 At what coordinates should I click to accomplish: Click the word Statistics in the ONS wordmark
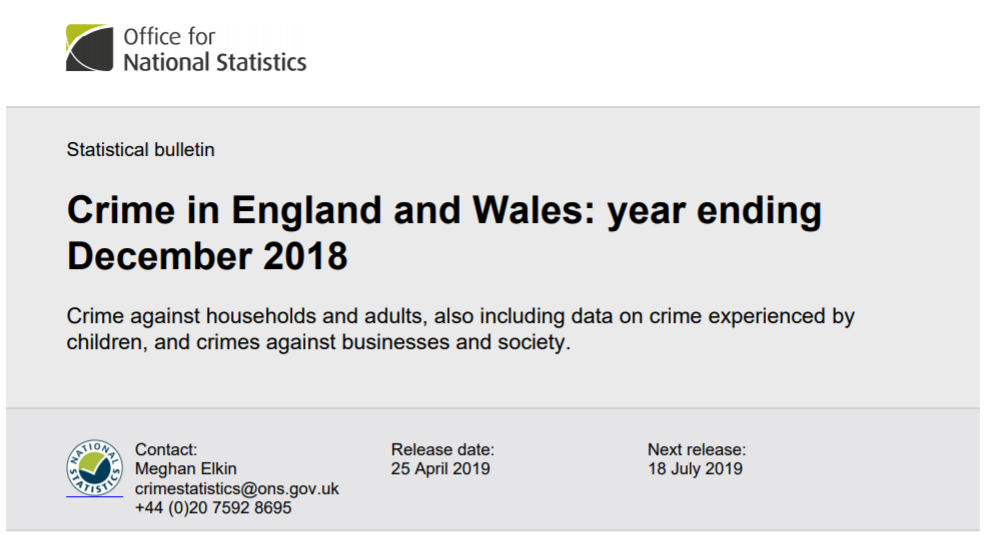pos(261,62)
